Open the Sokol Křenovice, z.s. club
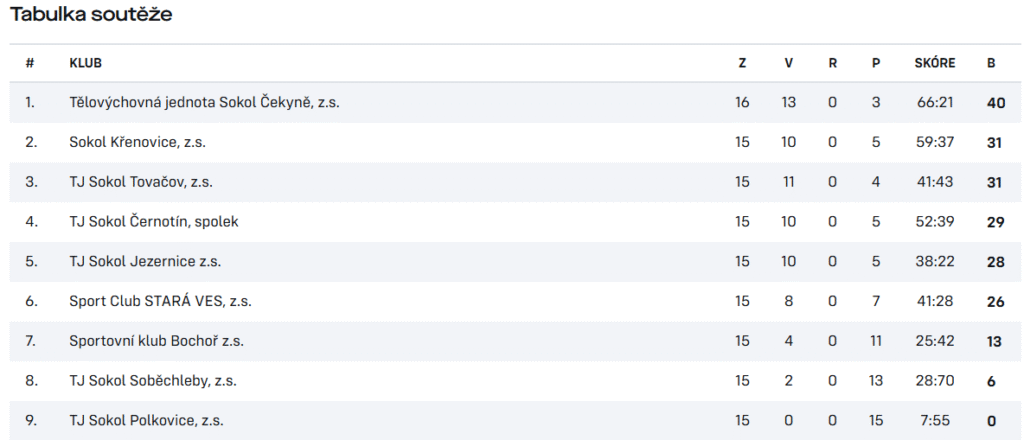1024x440 pixels. (137, 142)
